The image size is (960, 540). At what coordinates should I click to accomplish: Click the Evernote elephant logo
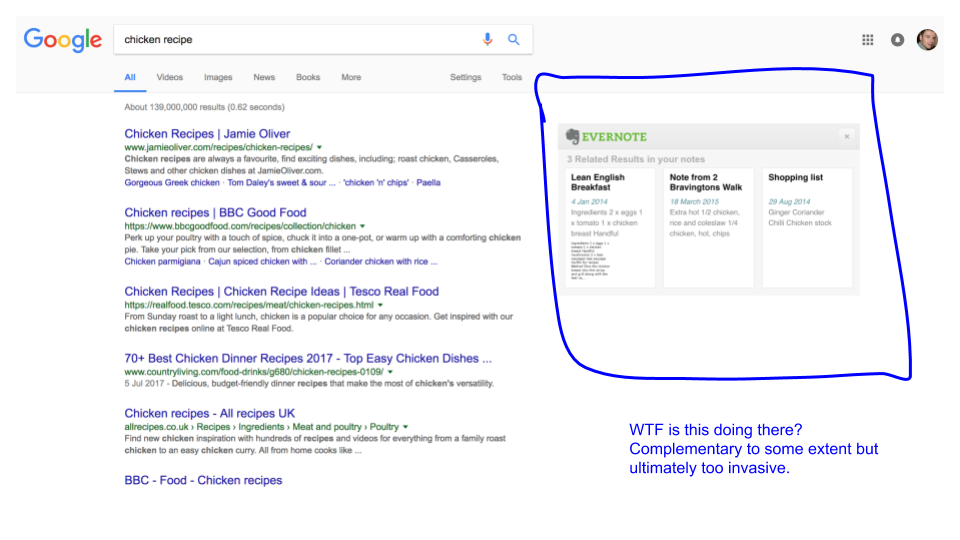[x=572, y=137]
